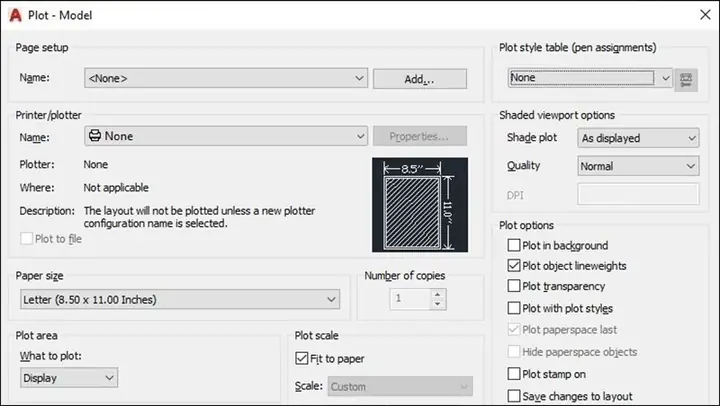Click the printer icon beside None plotter
720x406 pixels.
(95, 135)
